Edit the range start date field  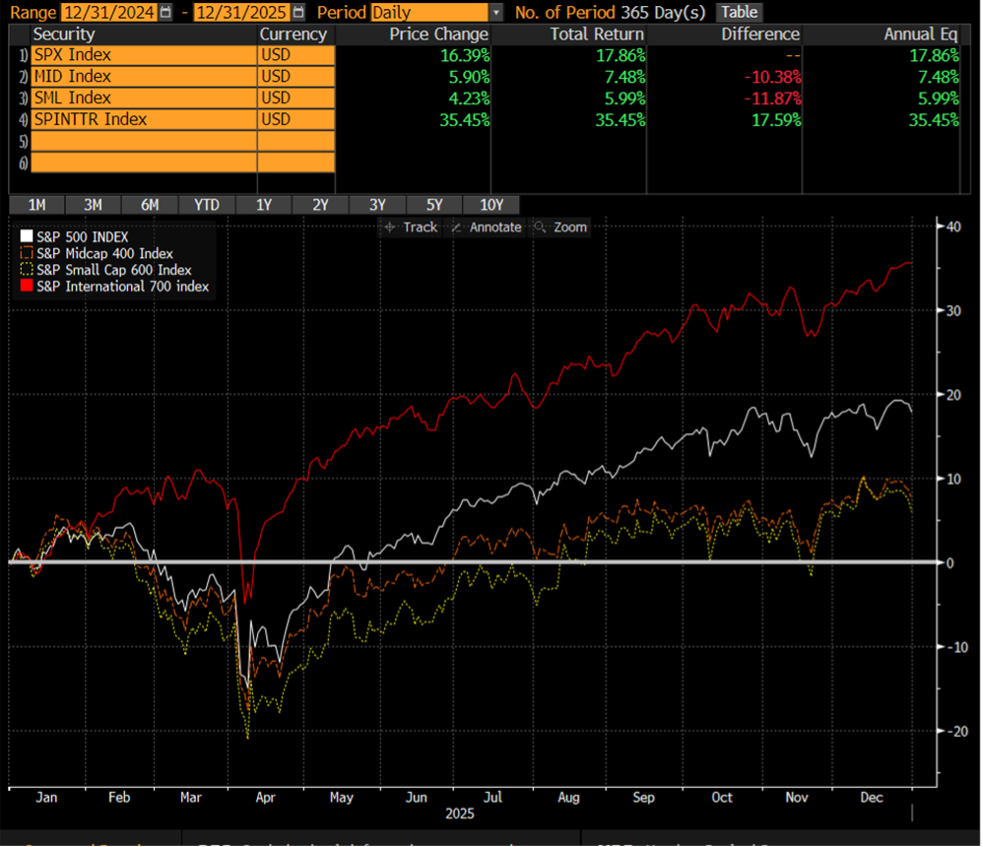[x=109, y=12]
